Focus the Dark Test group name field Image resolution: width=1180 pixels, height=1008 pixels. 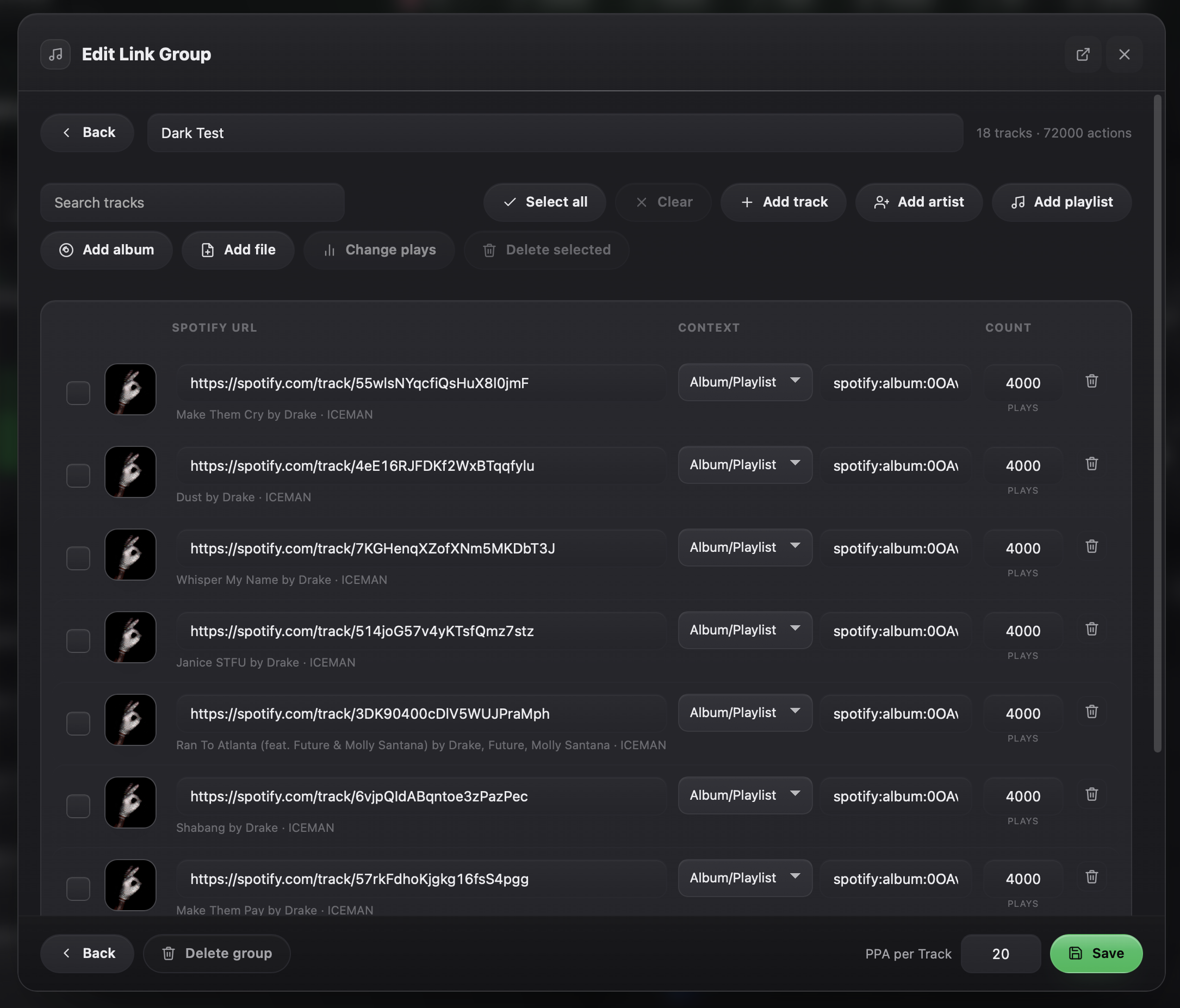click(555, 133)
